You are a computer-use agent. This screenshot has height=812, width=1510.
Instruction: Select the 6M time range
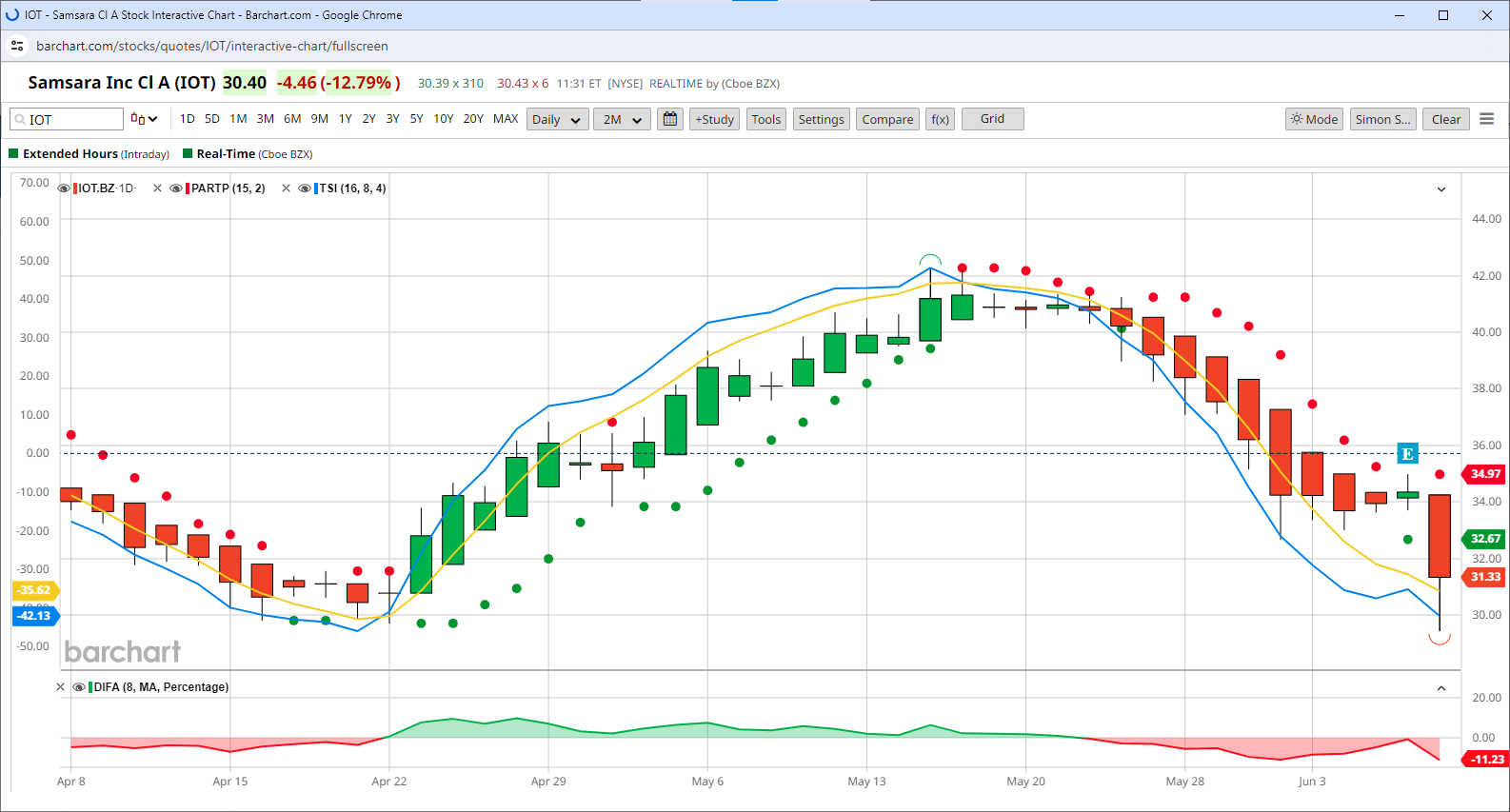point(292,119)
